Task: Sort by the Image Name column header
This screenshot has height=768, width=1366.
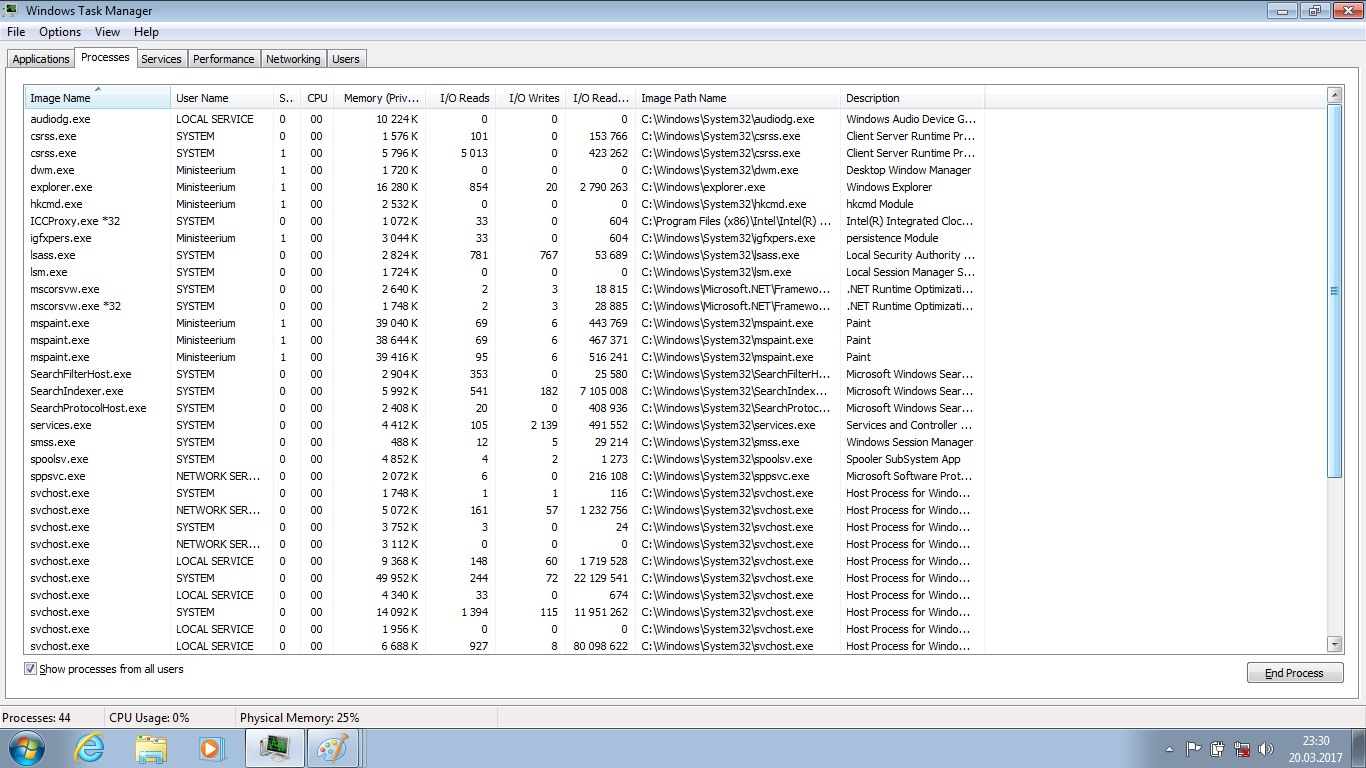Action: pyautogui.click(x=98, y=98)
